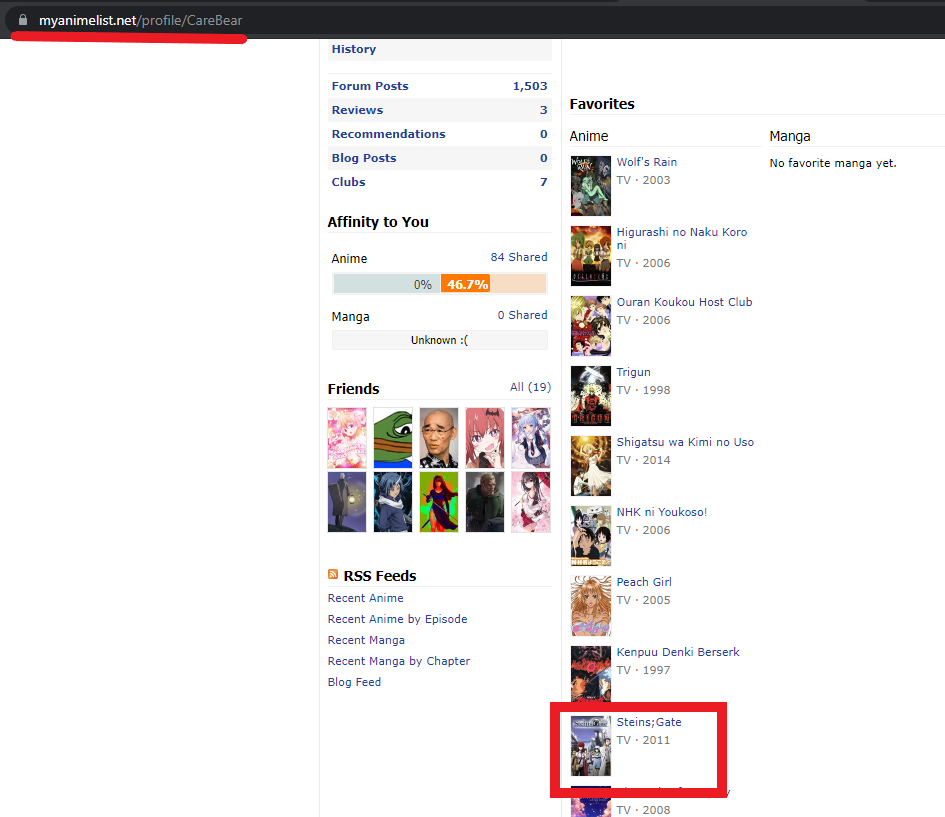Click the Trigun poster thumbnail
945x817 pixels.
(x=590, y=396)
